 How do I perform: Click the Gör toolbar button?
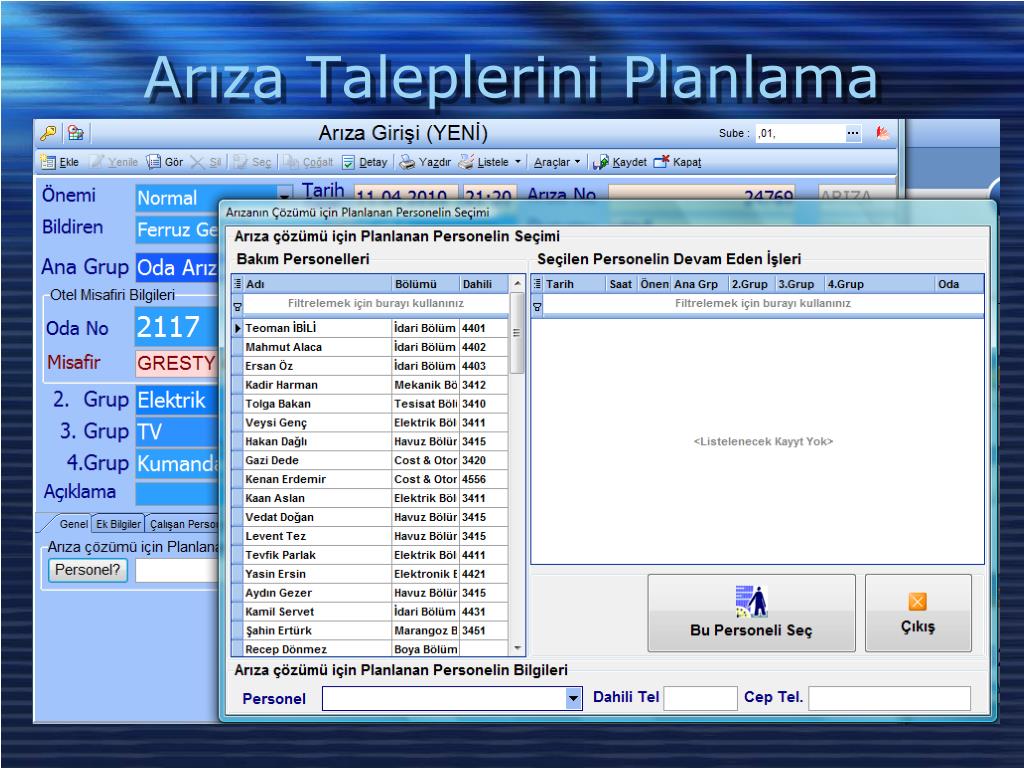click(x=165, y=162)
